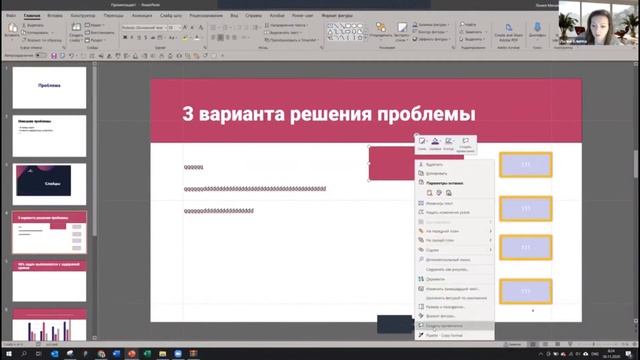Open the font size dropdown
Screen dimensions: 640x360
[174, 27]
